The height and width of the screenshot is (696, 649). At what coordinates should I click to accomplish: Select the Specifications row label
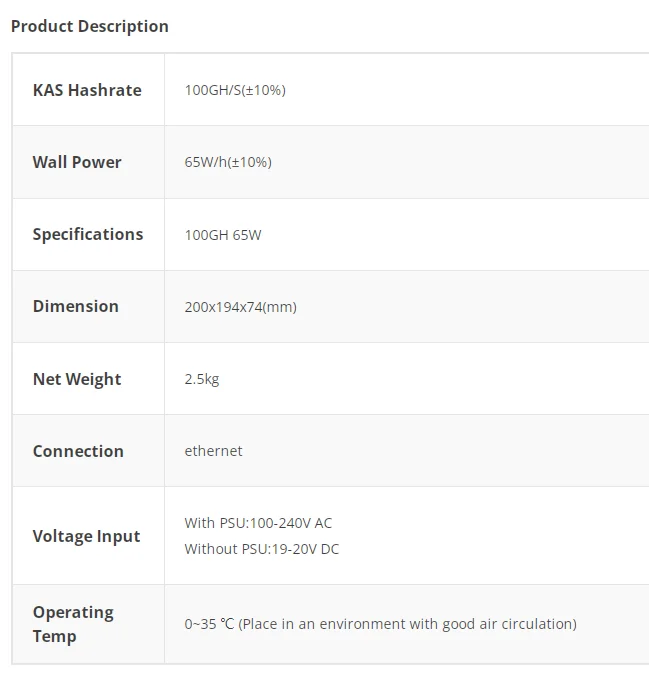(x=88, y=234)
